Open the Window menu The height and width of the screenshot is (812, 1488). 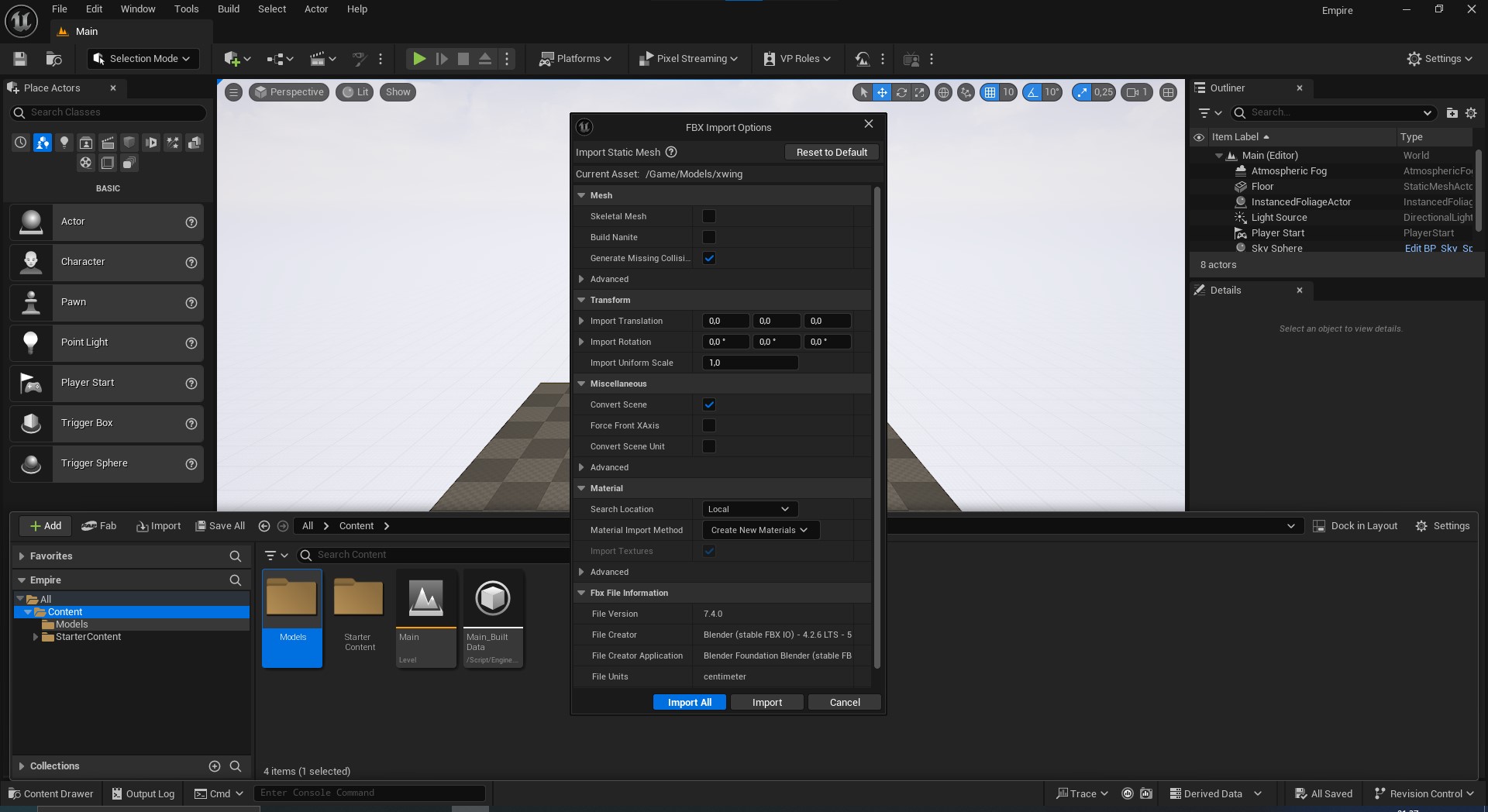(138, 9)
